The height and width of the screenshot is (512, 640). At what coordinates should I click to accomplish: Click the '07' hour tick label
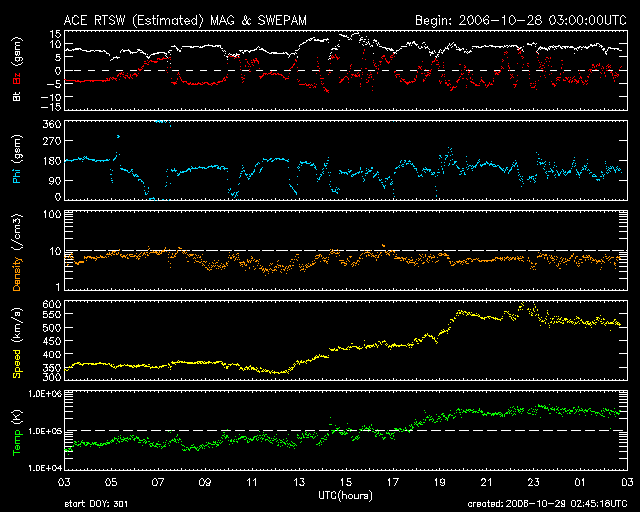(x=158, y=483)
